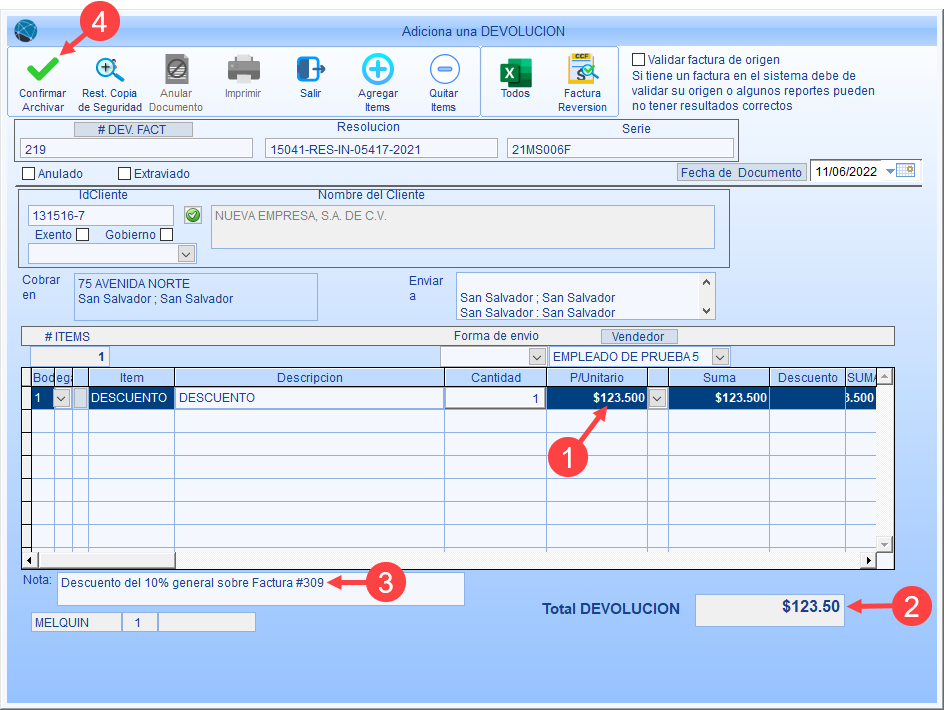Viewport: 944px width, 710px height.
Task: Click the MELQUIN user field
Action: click(76, 622)
